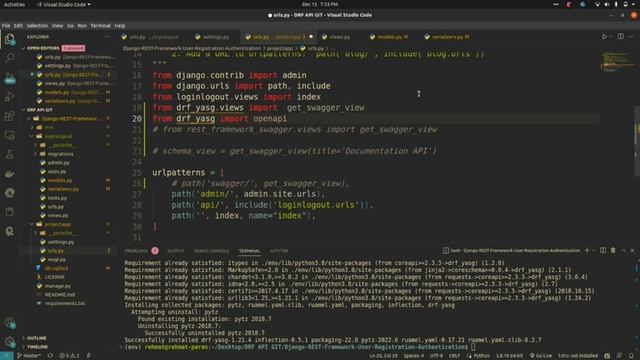This screenshot has height=360, width=640.
Task: Click Go Live status bar button
Action: click(x=541, y=356)
